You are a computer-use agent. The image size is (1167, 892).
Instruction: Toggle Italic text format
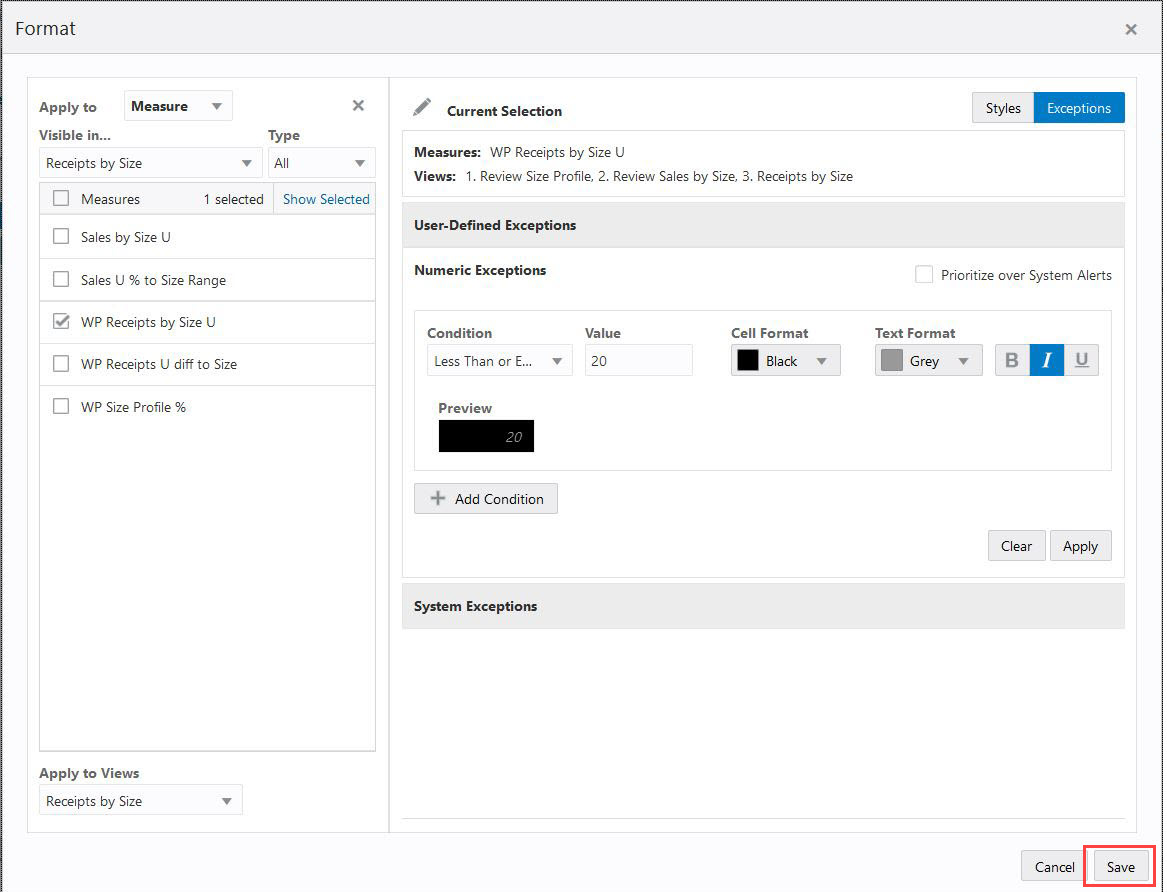1046,360
